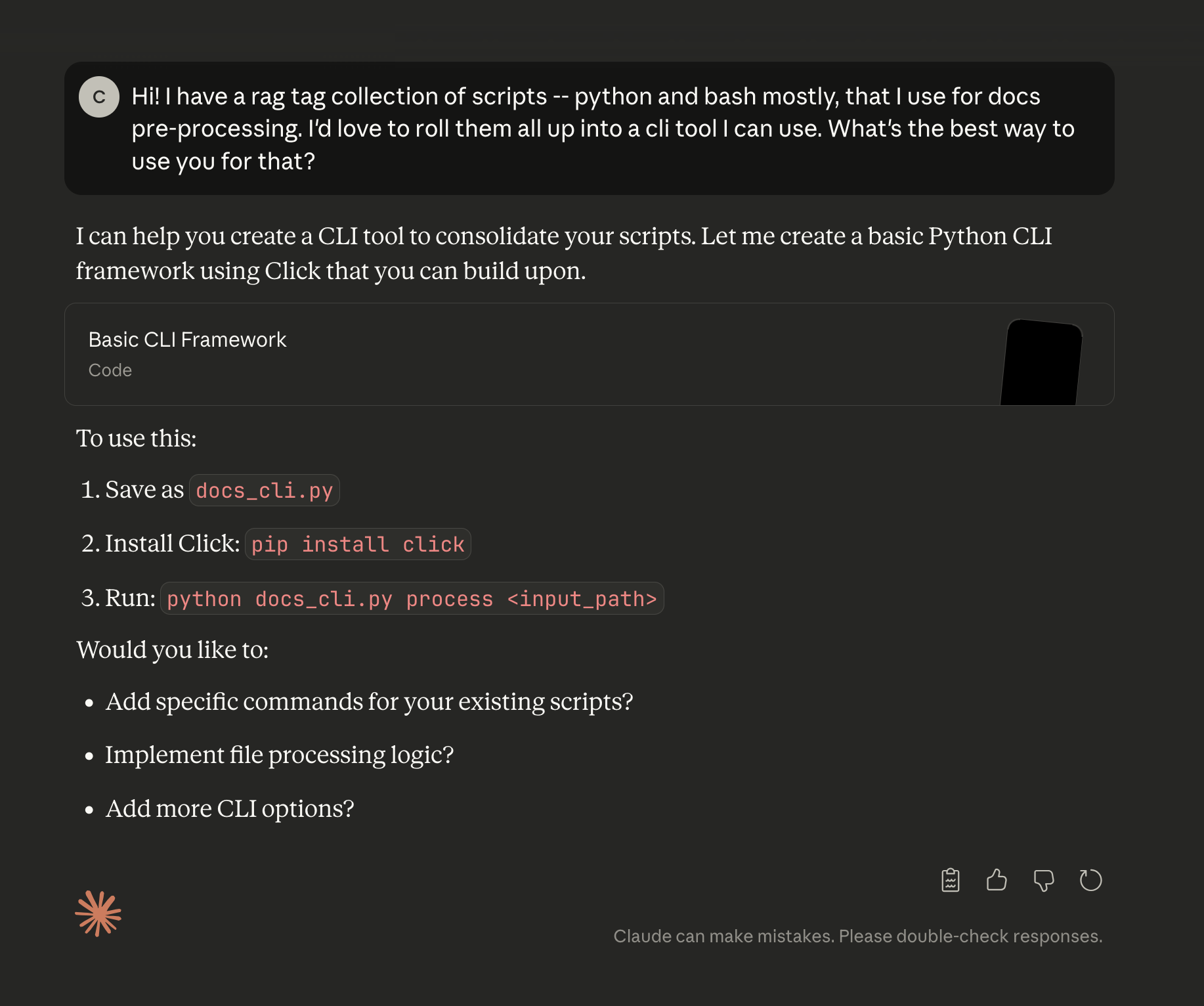
Task: Select the Add more CLI options bullet
Action: (230, 808)
